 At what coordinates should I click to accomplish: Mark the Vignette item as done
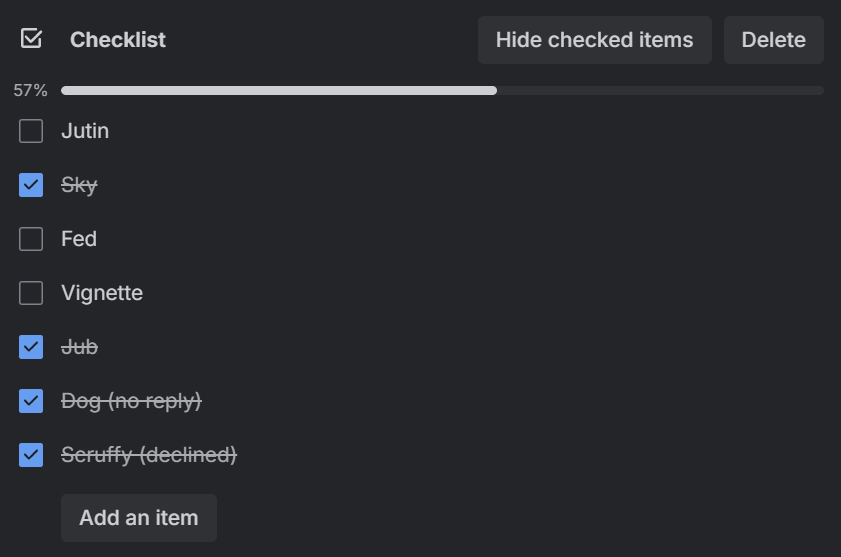(x=31, y=293)
